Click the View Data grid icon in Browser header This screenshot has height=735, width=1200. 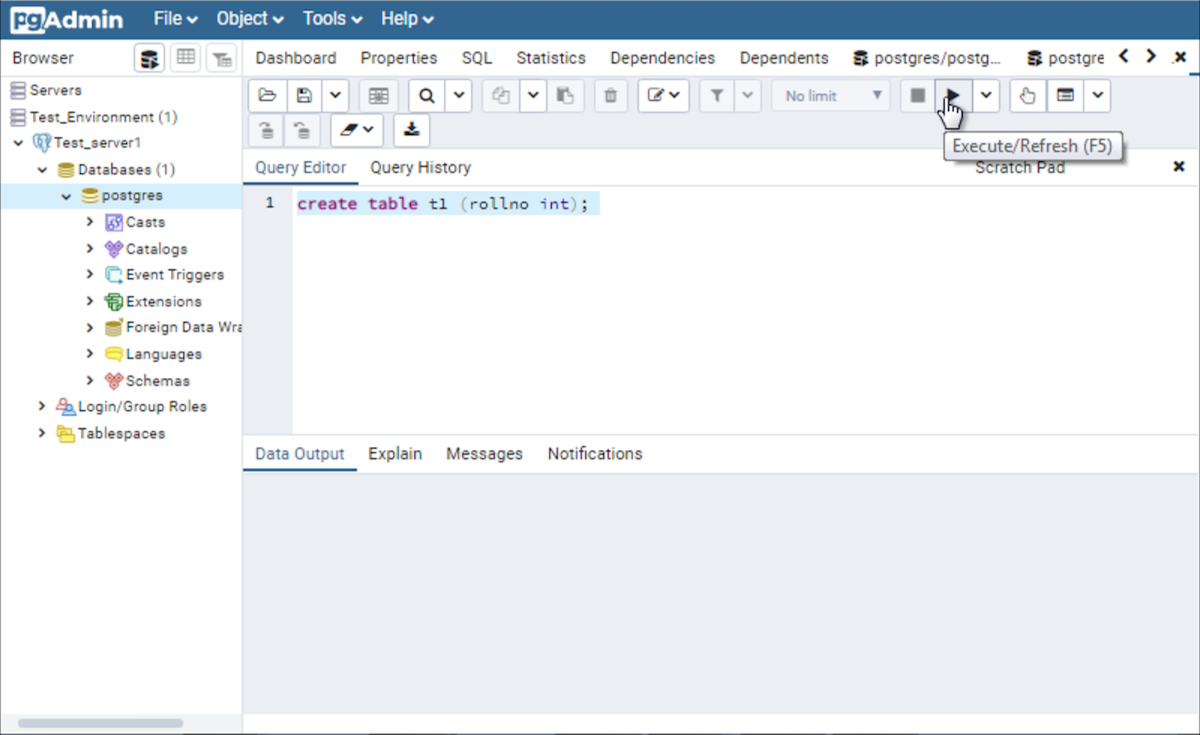pyautogui.click(x=185, y=58)
